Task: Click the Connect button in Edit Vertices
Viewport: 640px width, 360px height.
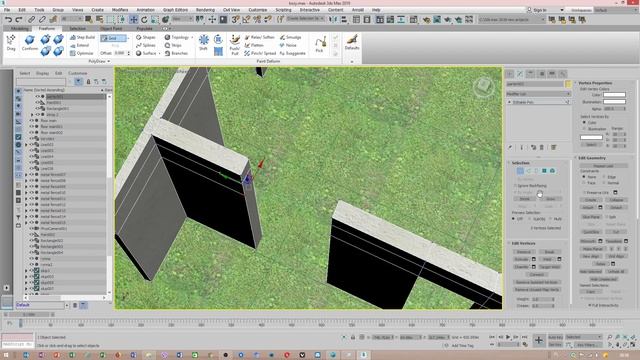Action: click(537, 275)
